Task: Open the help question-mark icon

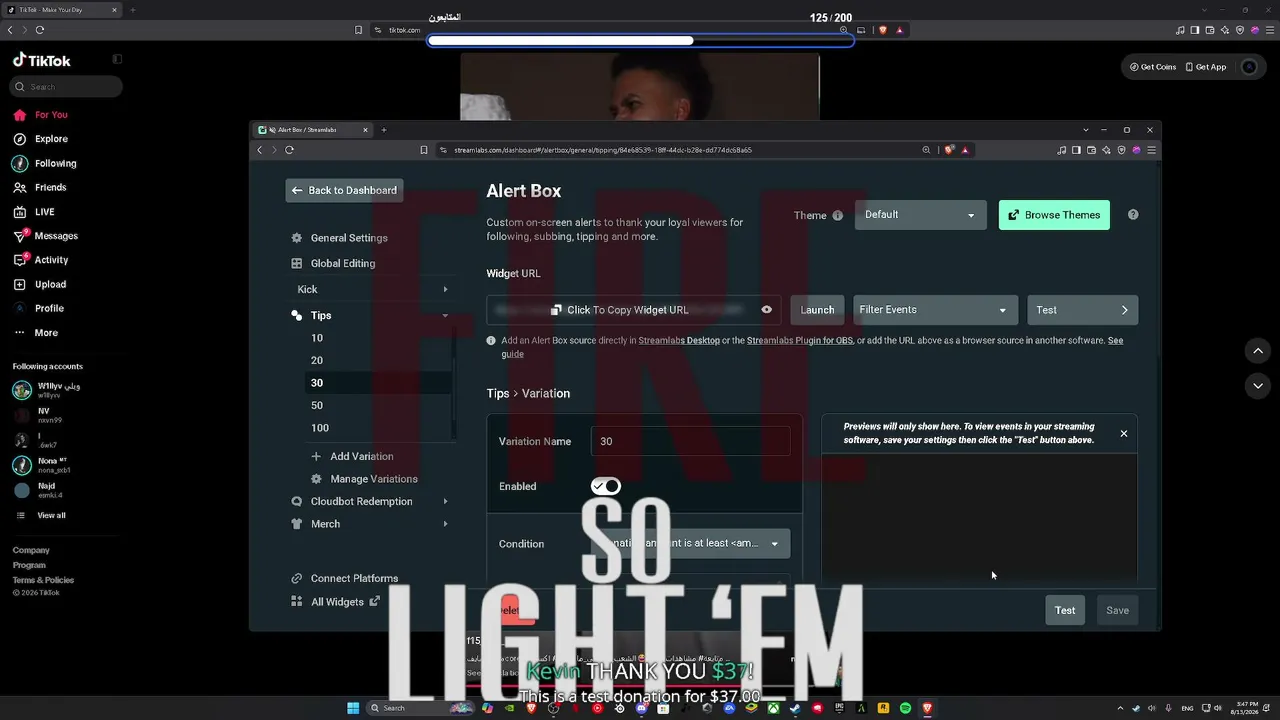Action: [x=1133, y=214]
